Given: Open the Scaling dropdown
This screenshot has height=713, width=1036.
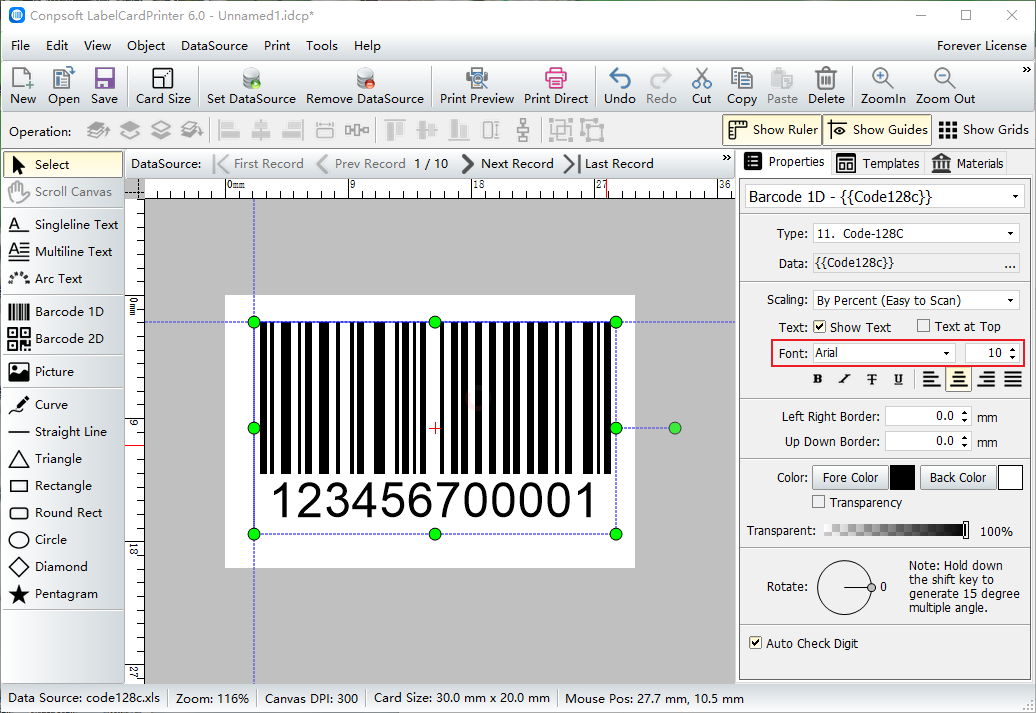Looking at the screenshot, I should point(1010,301).
